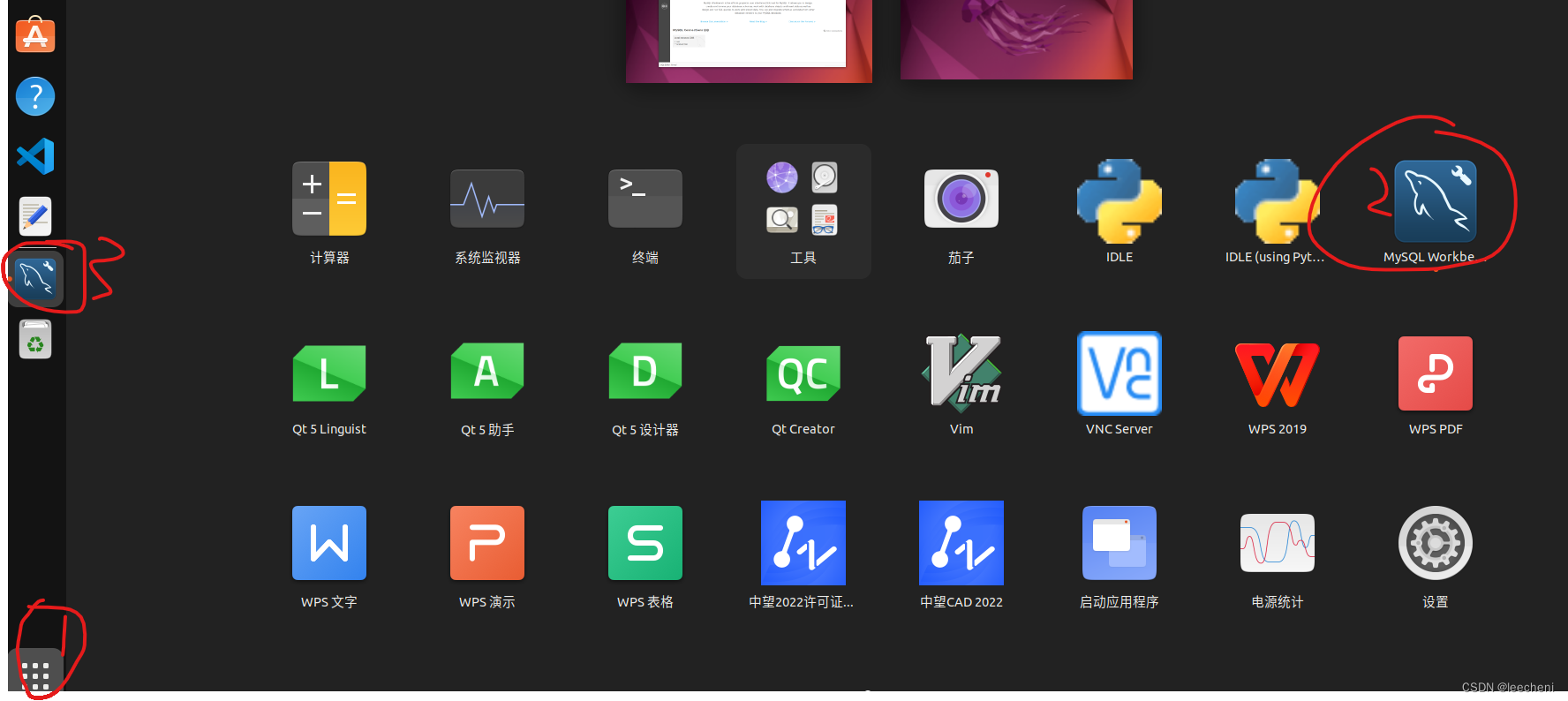Open WPS 2019

(x=1278, y=374)
